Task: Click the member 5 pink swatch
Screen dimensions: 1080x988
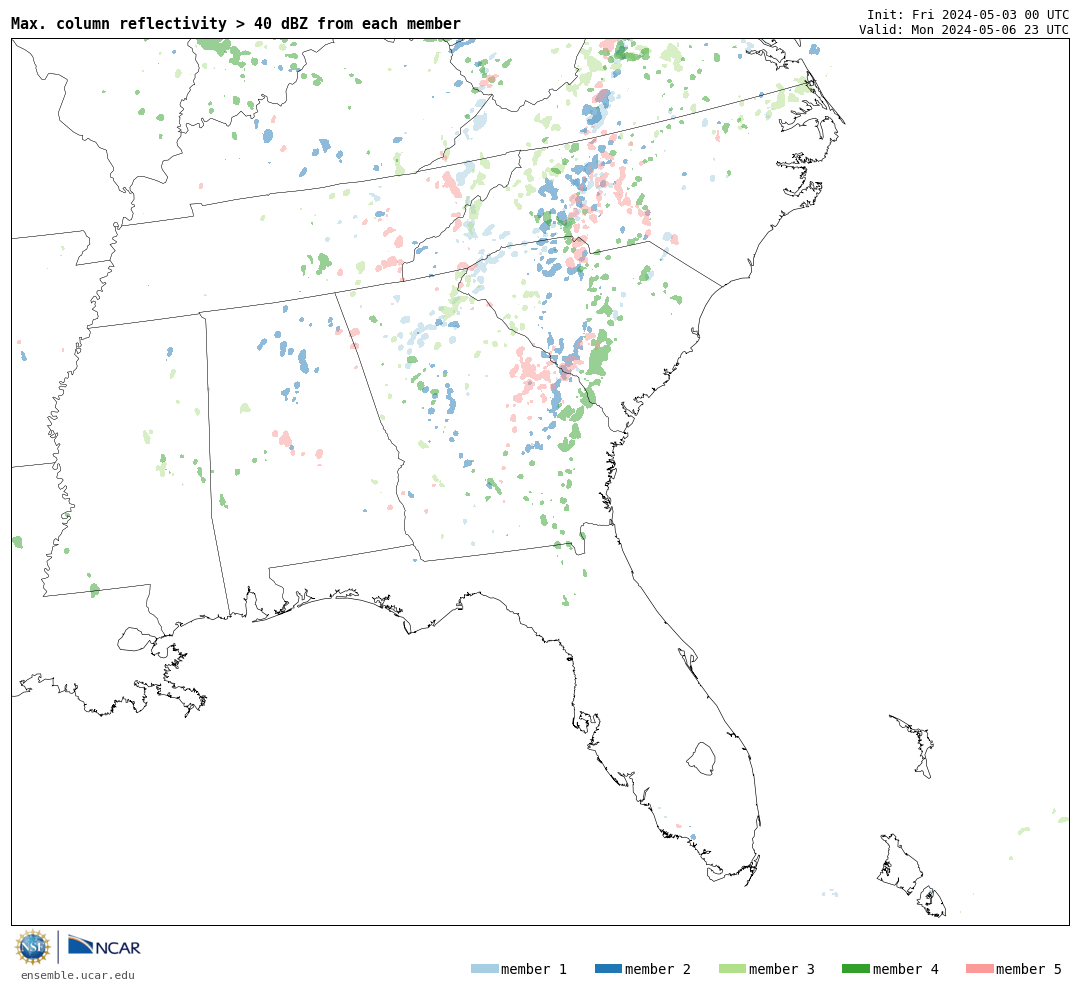Action: pos(979,969)
